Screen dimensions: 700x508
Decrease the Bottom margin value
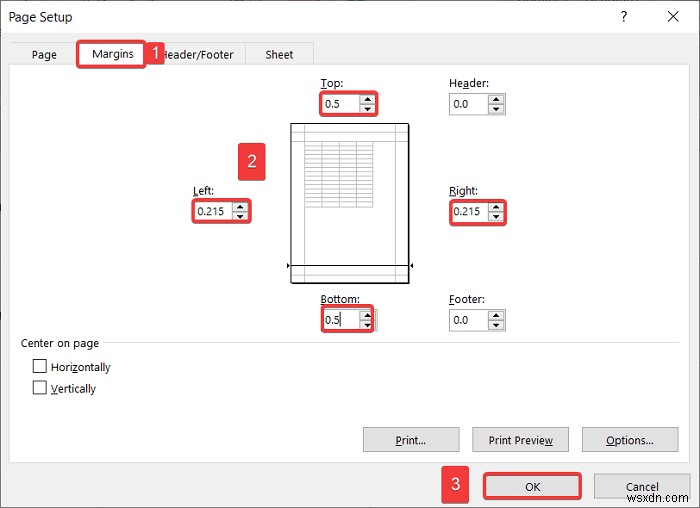point(367,325)
